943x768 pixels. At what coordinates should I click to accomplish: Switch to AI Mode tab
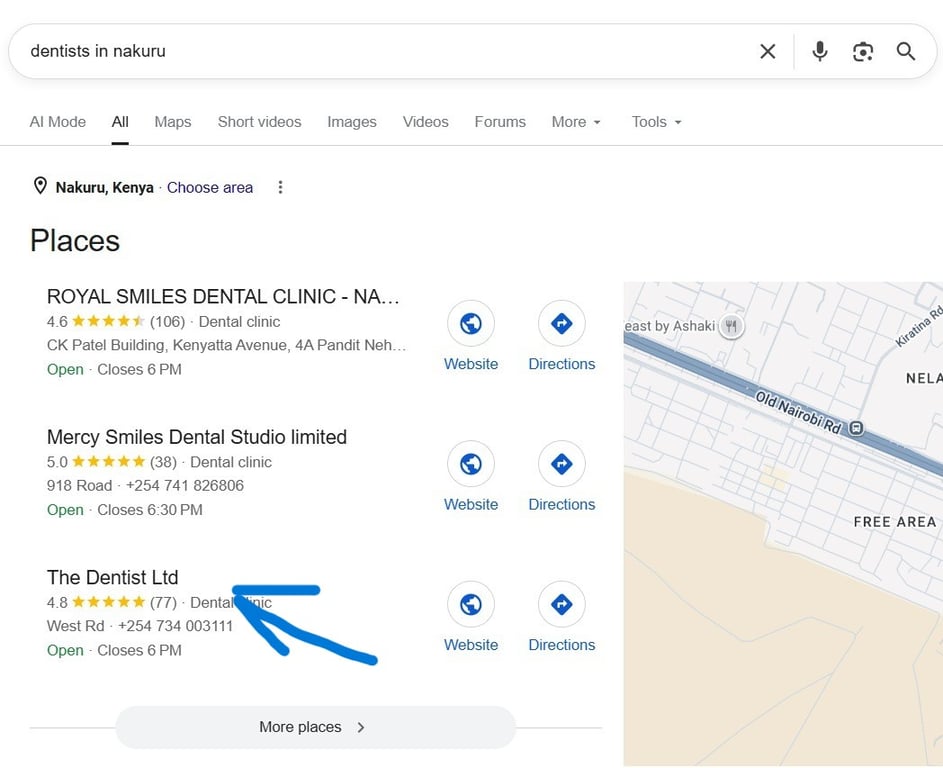click(x=58, y=122)
